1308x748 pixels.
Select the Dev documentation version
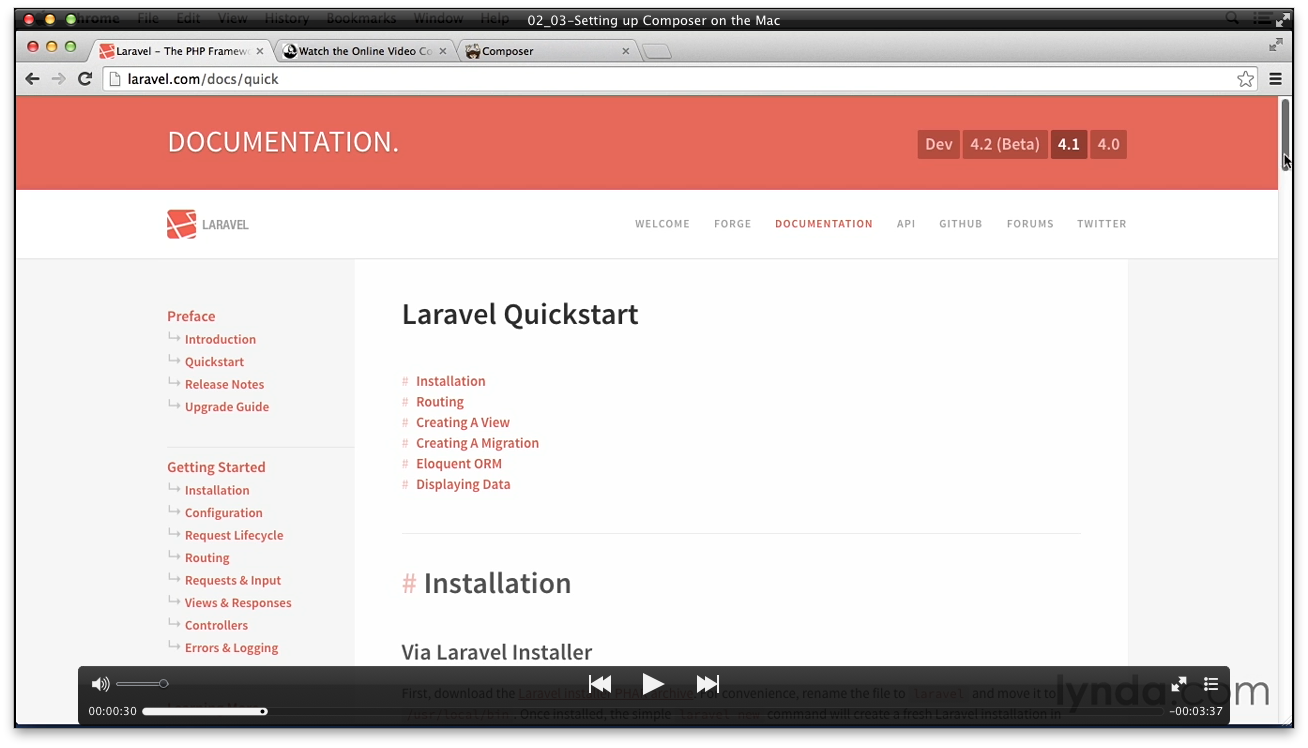pyautogui.click(x=938, y=144)
